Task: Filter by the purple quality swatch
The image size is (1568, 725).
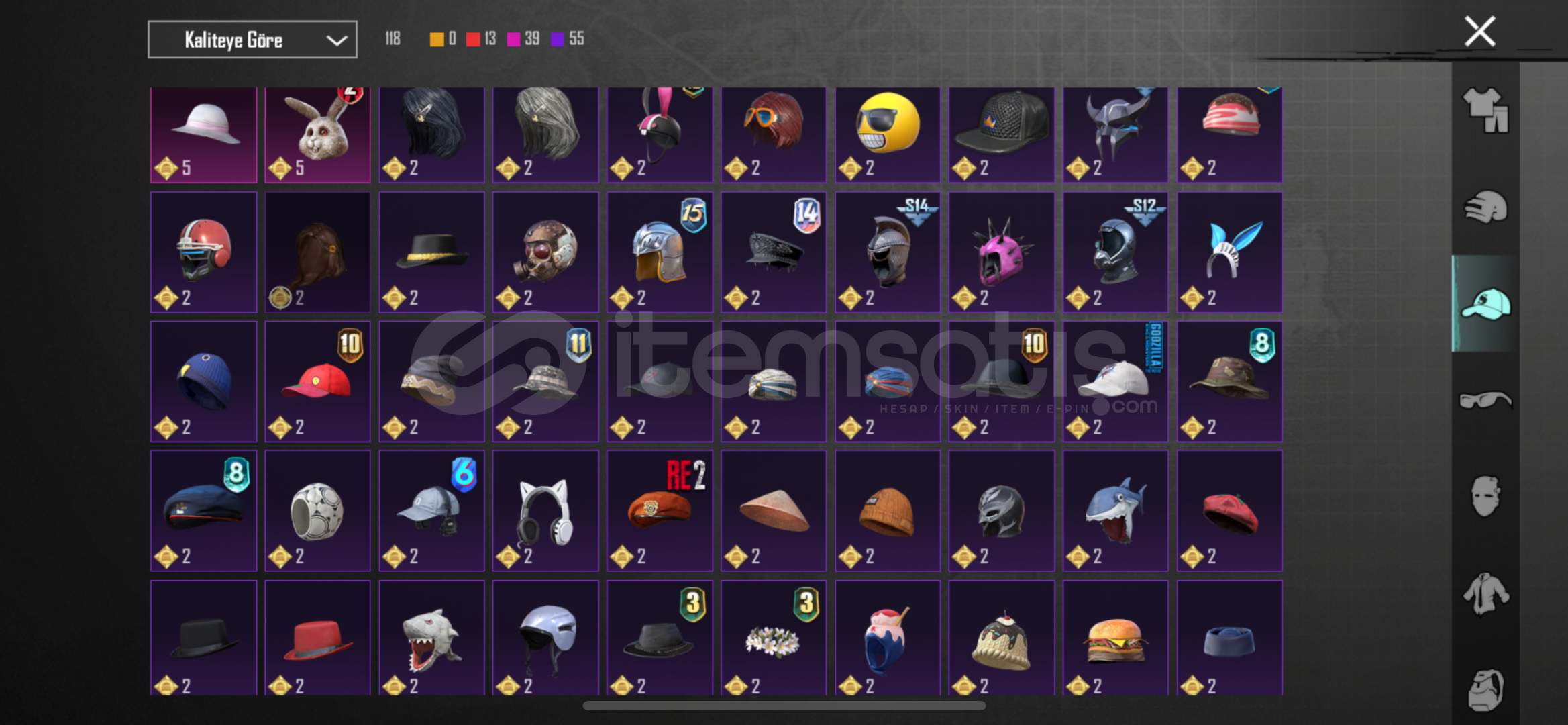Action: coord(557,39)
